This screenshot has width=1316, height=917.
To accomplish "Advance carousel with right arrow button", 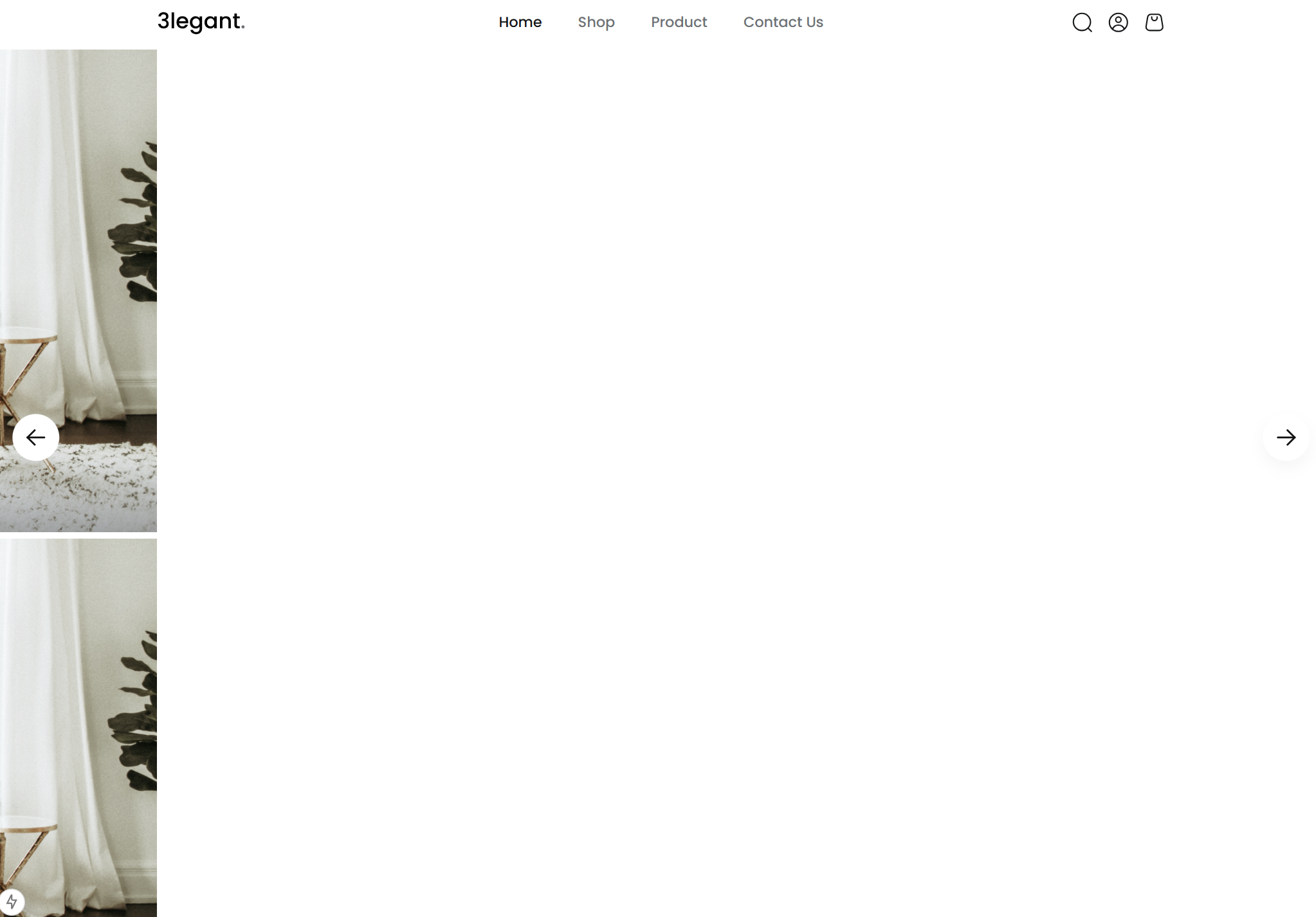I will [x=1286, y=438].
